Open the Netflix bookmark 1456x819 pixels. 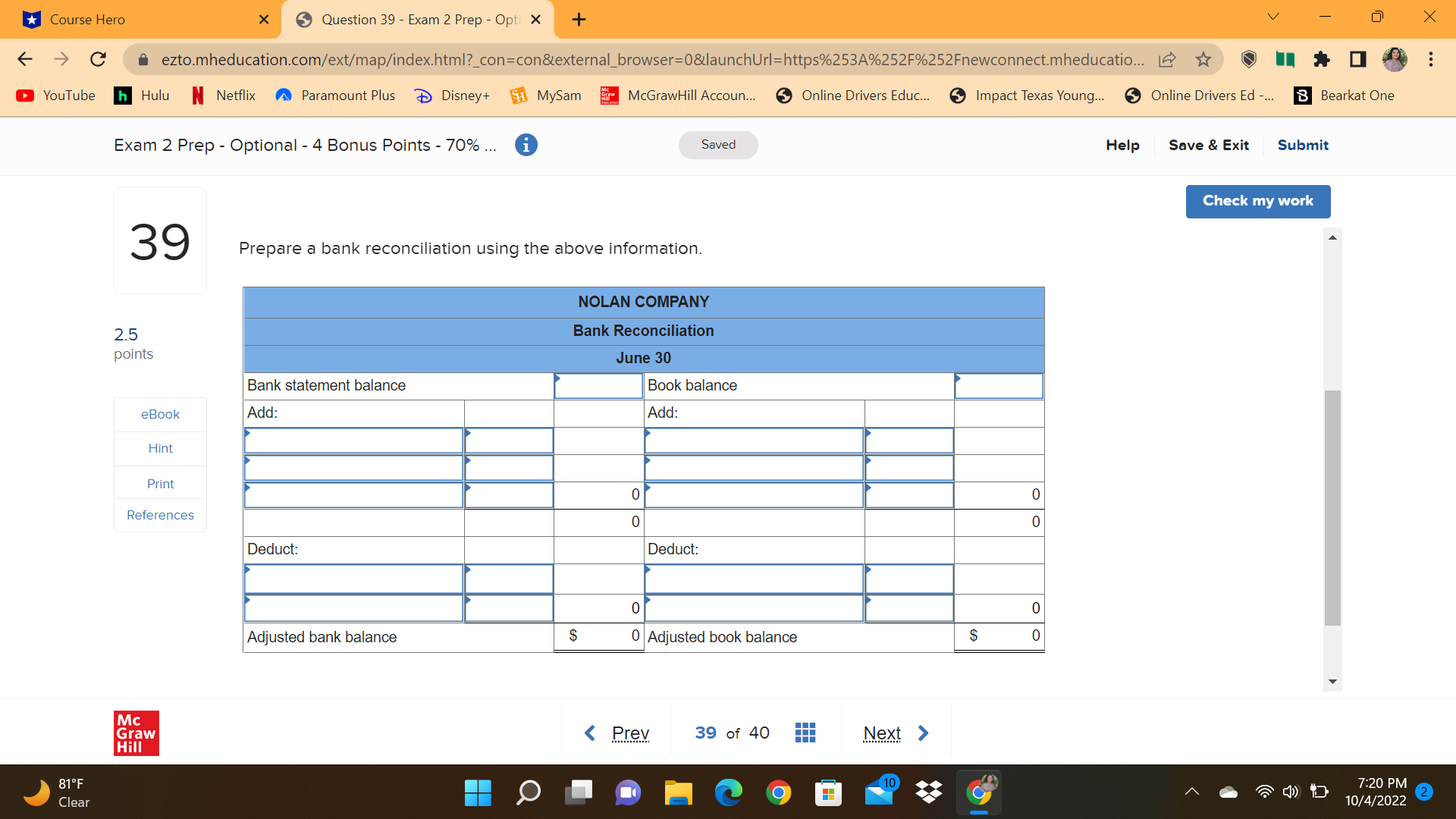[x=222, y=96]
